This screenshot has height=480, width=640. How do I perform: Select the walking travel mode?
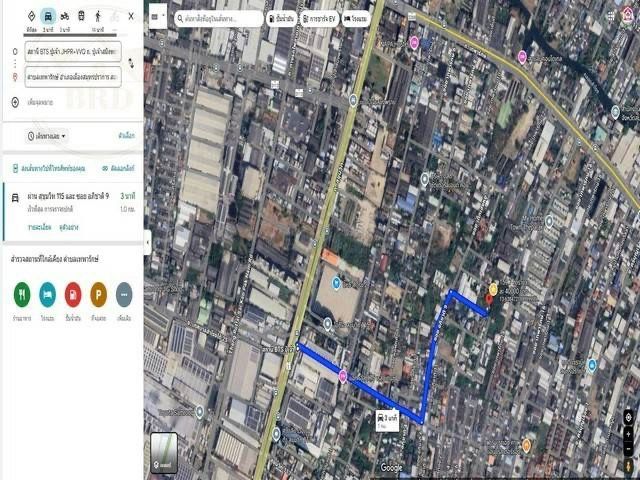coord(98,16)
